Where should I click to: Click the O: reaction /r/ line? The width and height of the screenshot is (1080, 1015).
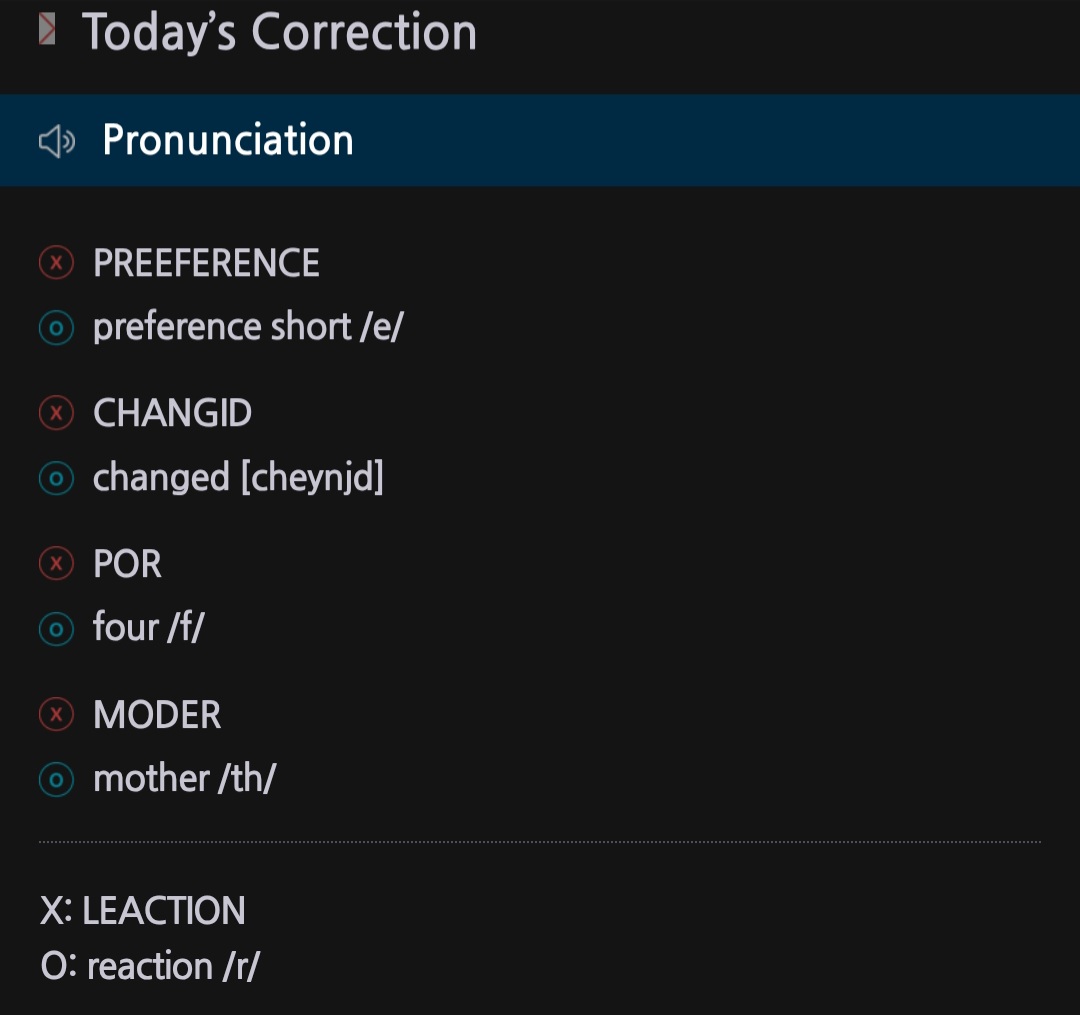150,967
